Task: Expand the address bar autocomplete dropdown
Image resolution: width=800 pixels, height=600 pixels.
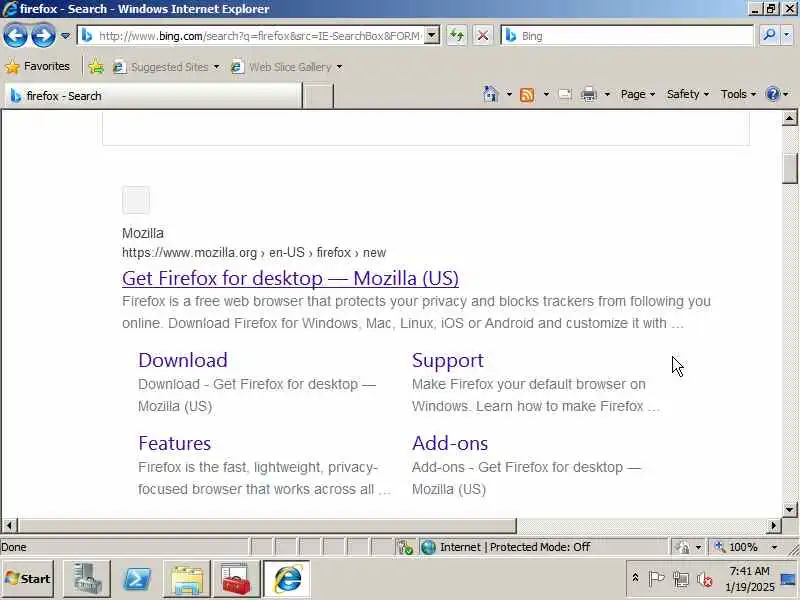Action: point(432,36)
